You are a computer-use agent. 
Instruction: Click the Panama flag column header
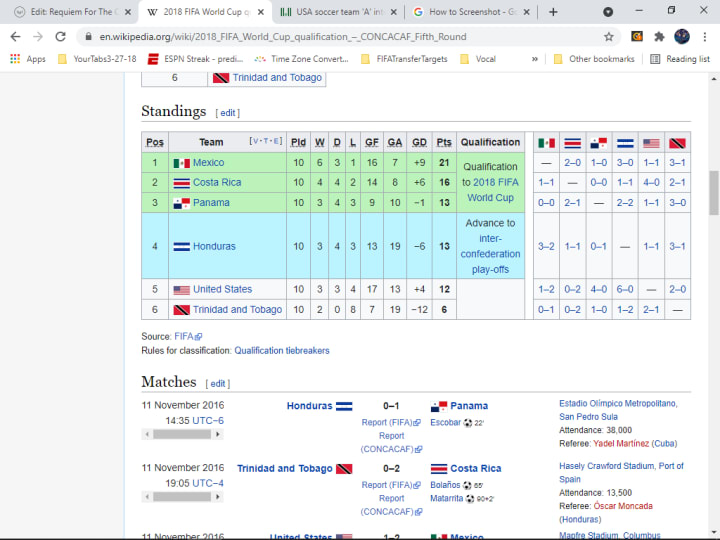pyautogui.click(x=599, y=143)
